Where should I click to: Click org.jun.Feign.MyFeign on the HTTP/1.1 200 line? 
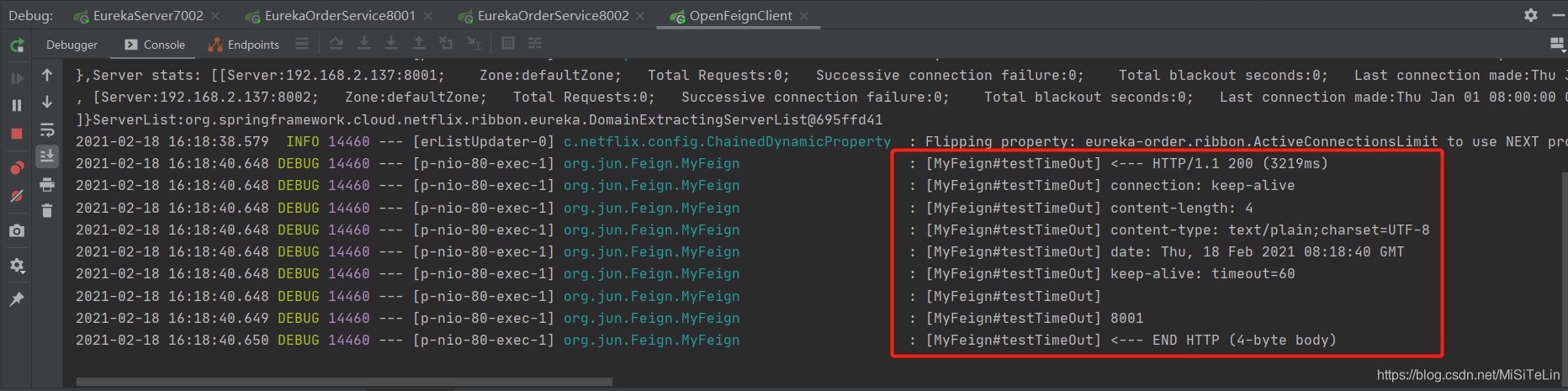[652, 164]
